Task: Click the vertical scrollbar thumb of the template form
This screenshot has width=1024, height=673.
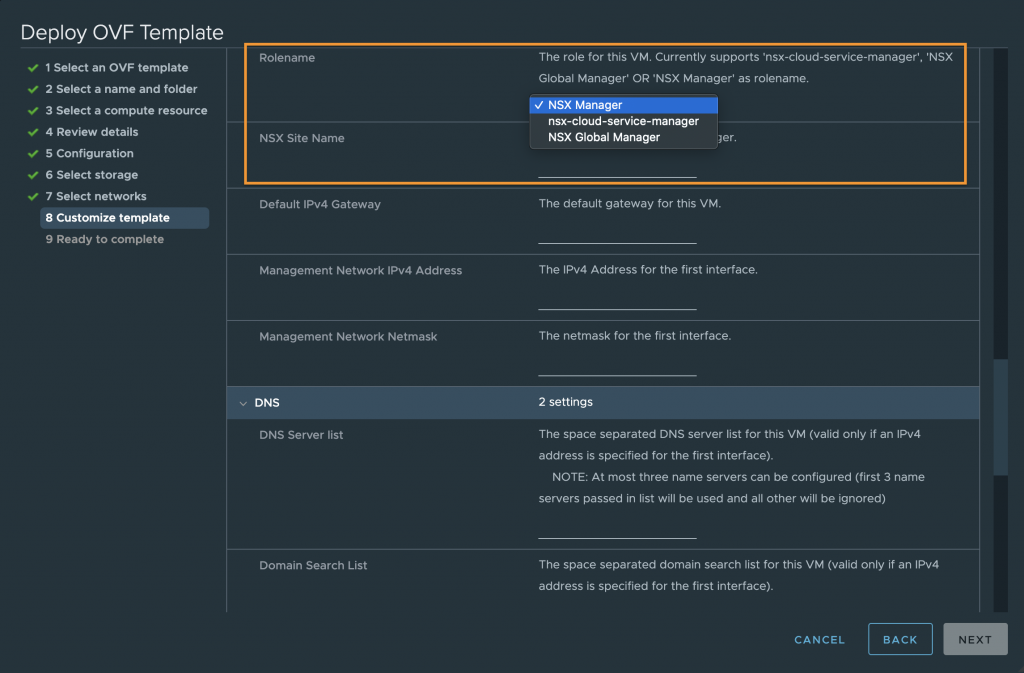Action: (1000, 417)
